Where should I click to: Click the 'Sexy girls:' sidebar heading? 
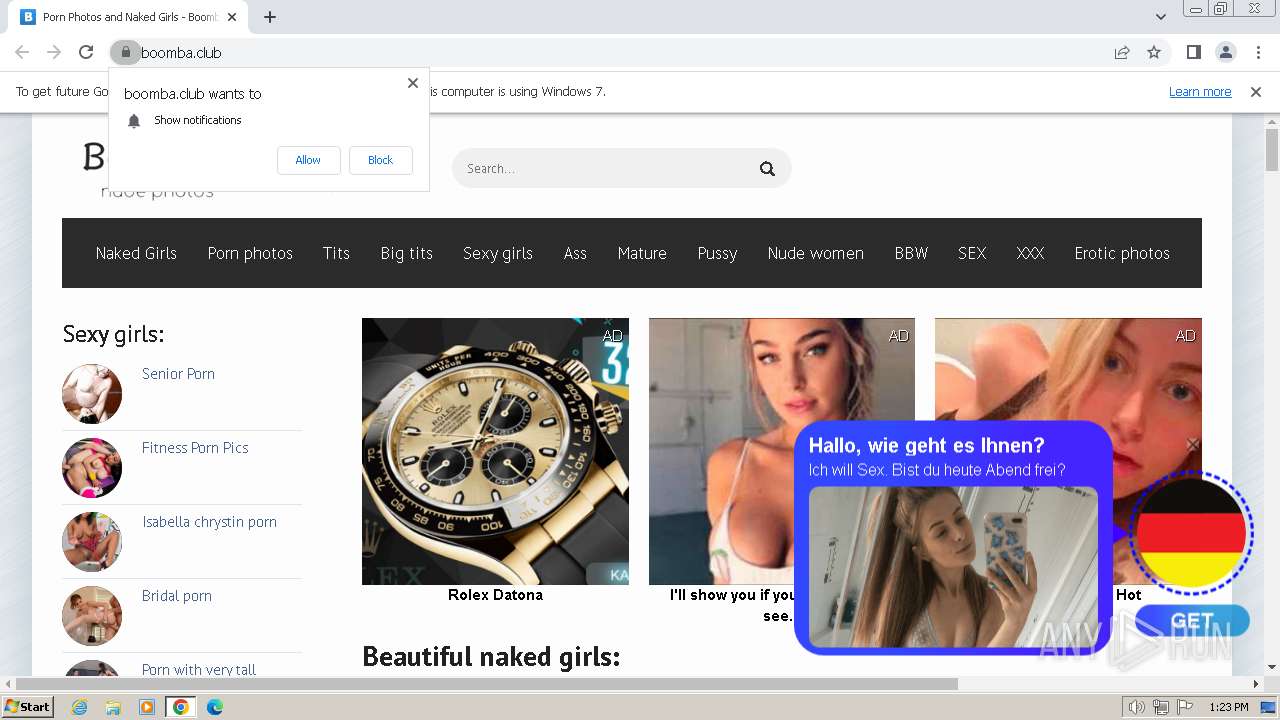[x=113, y=334]
